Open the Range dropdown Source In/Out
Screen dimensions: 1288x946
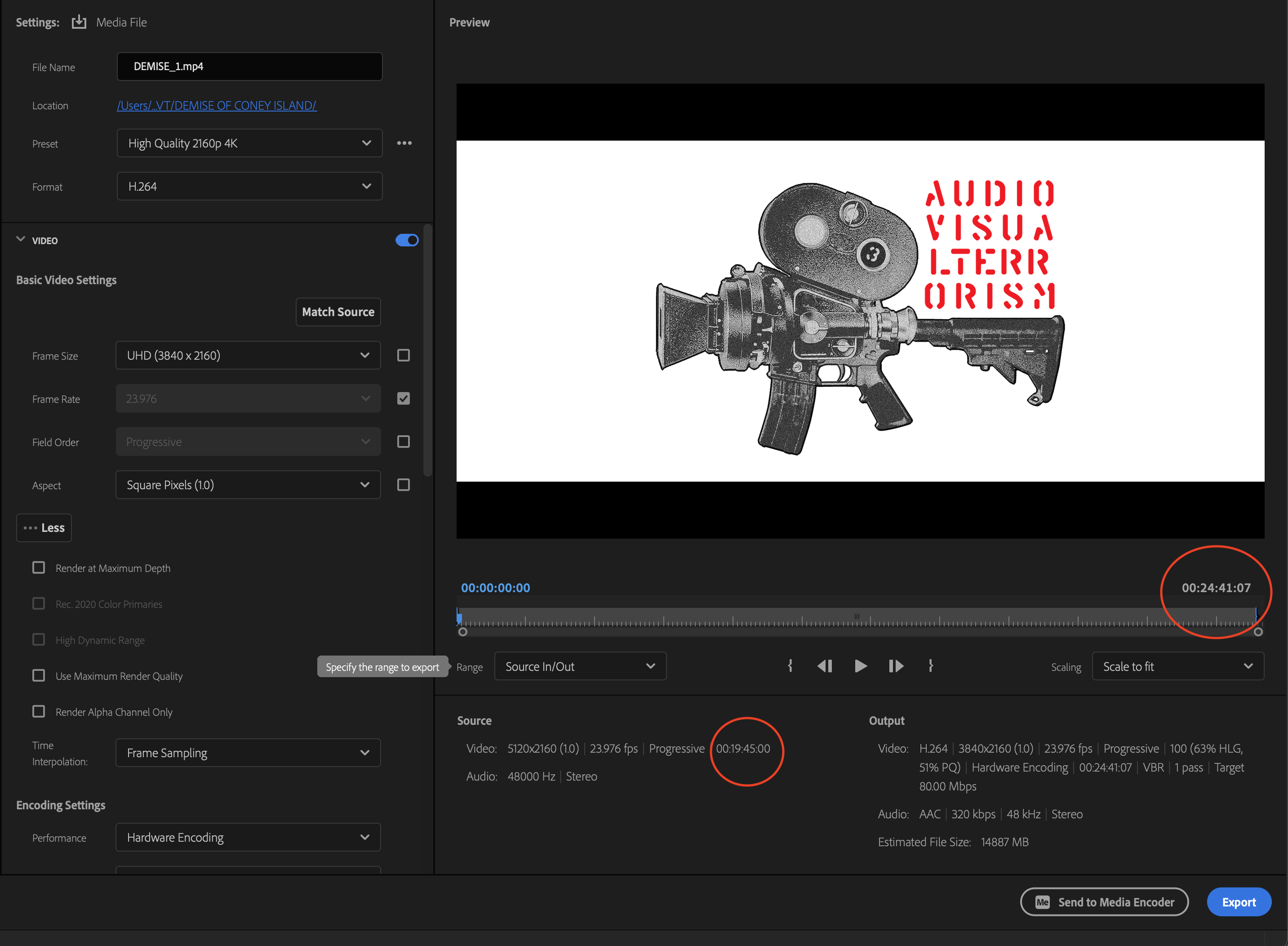click(x=580, y=666)
